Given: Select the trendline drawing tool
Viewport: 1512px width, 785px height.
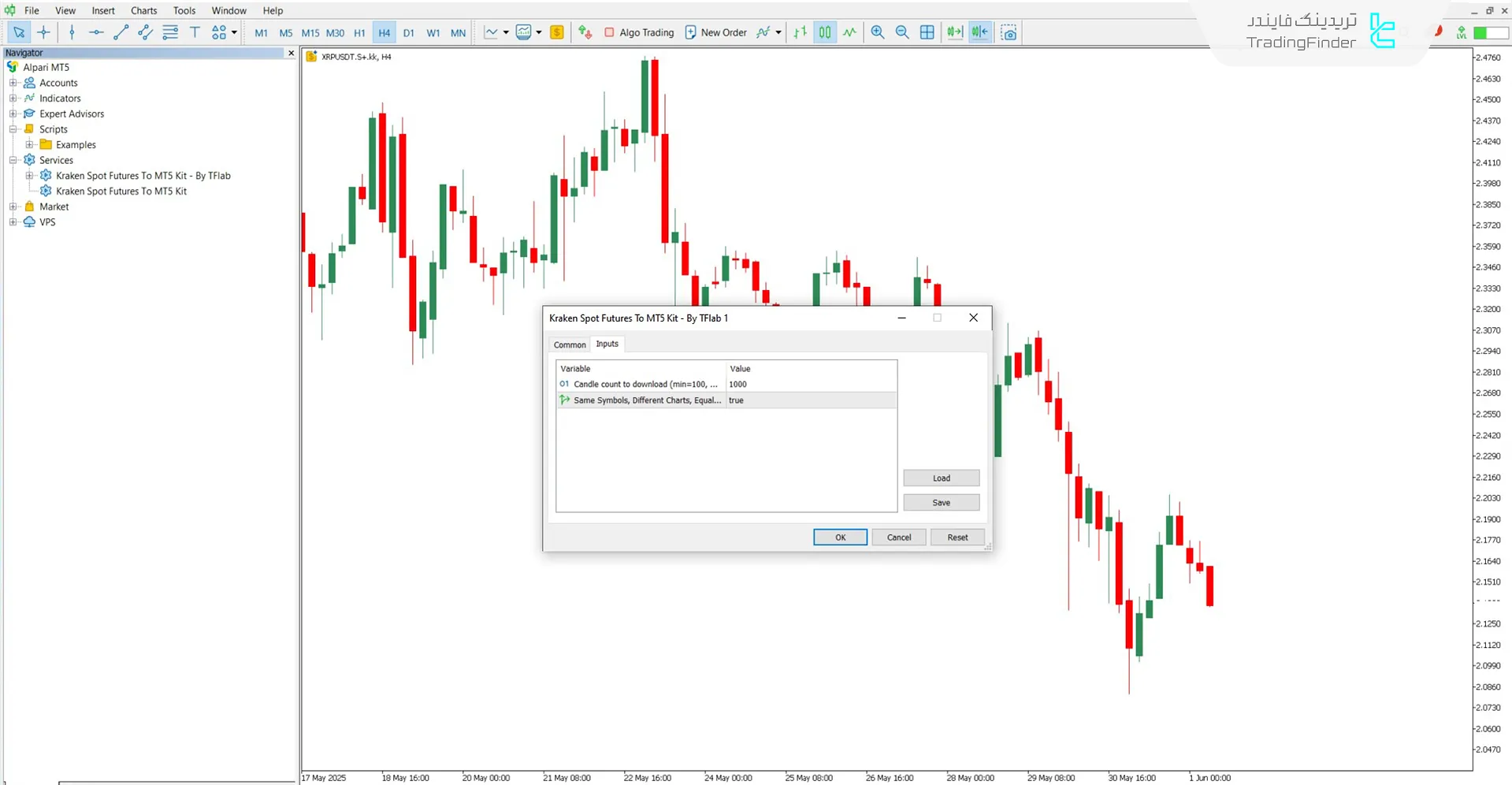Looking at the screenshot, I should tap(121, 32).
